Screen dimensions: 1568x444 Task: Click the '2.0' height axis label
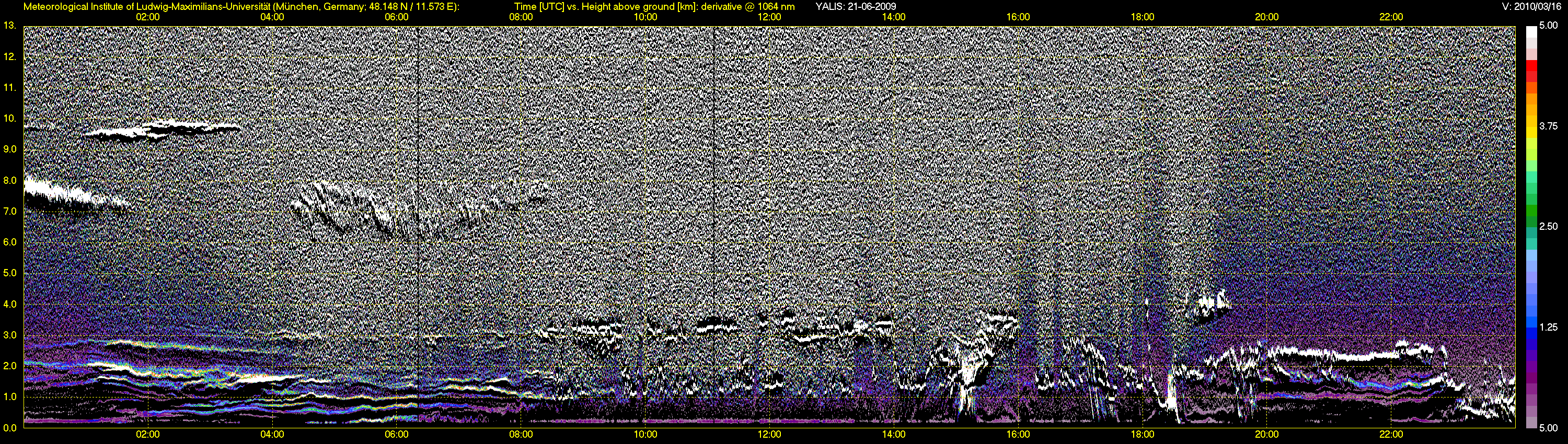click(x=10, y=366)
